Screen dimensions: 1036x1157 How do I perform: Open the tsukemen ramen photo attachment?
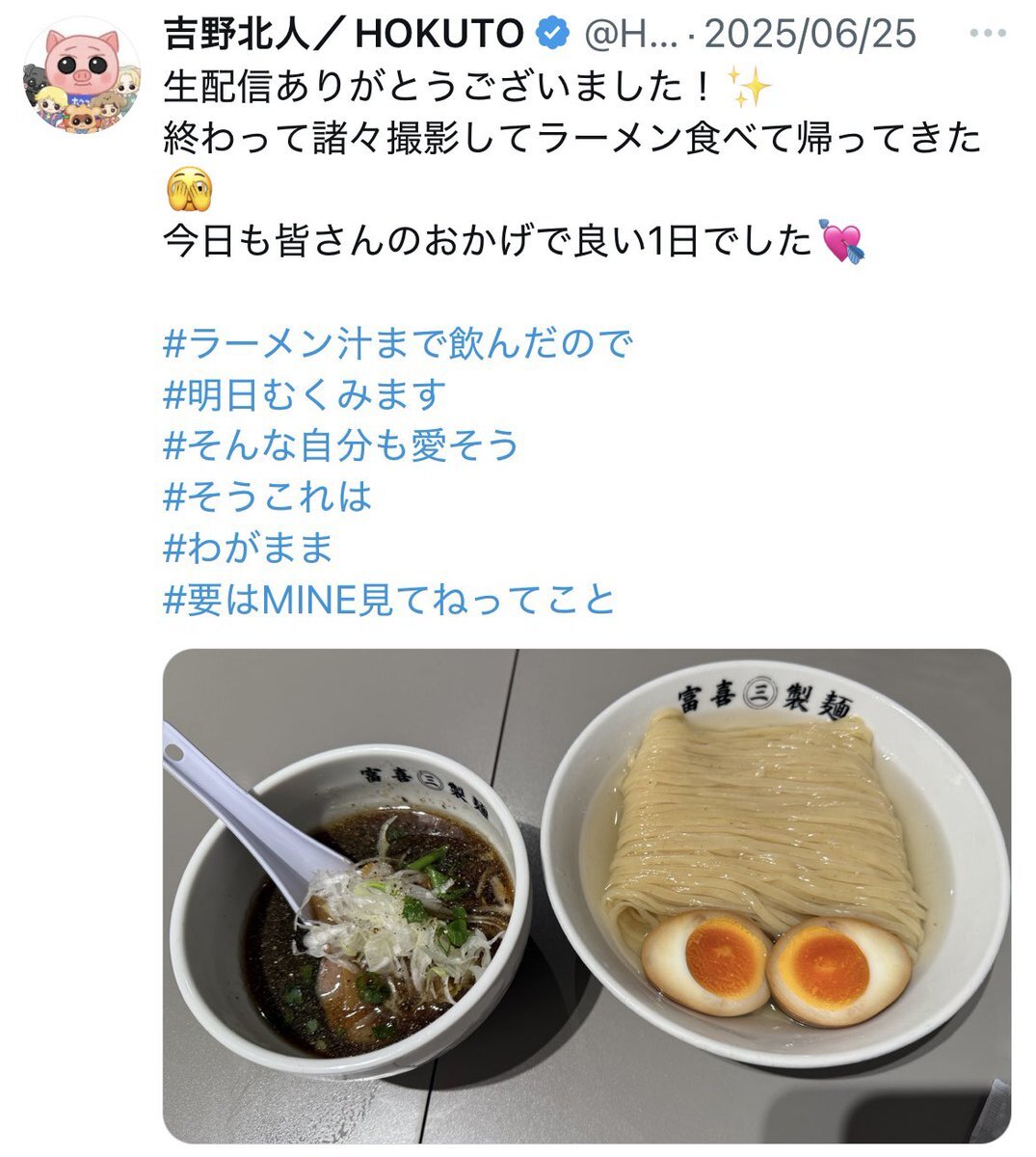click(x=587, y=896)
